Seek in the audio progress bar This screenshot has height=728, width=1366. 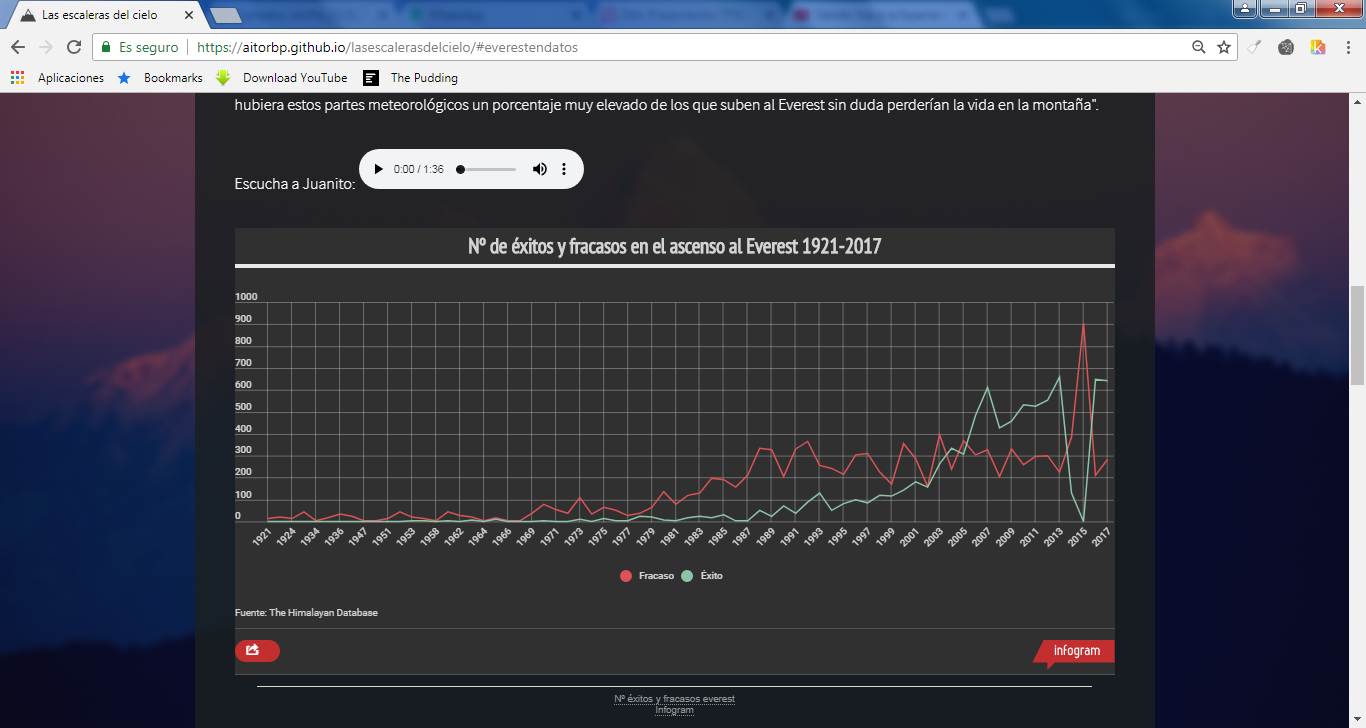[487, 169]
